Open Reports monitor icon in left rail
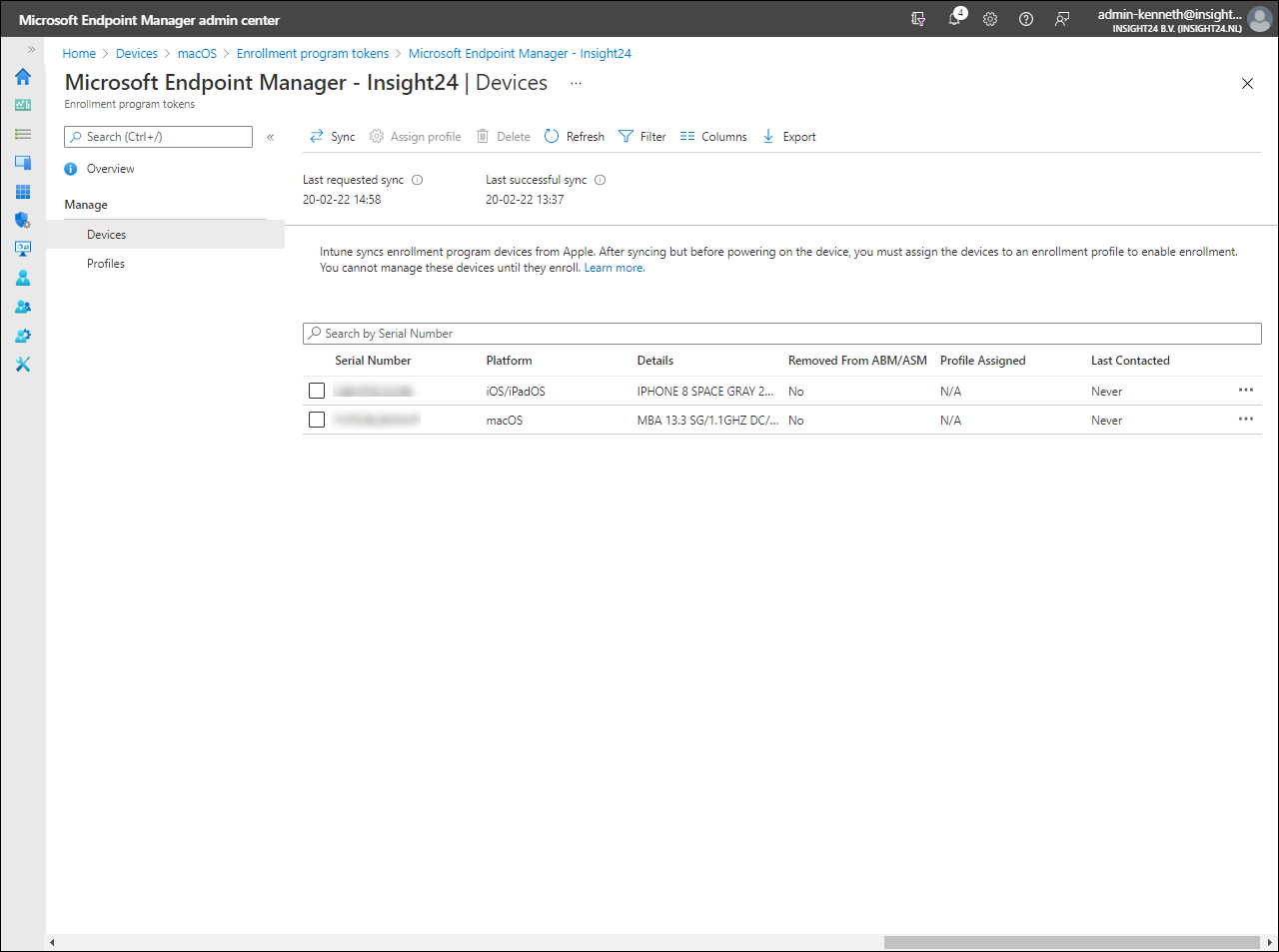The height and width of the screenshot is (952, 1279). coord(22,249)
